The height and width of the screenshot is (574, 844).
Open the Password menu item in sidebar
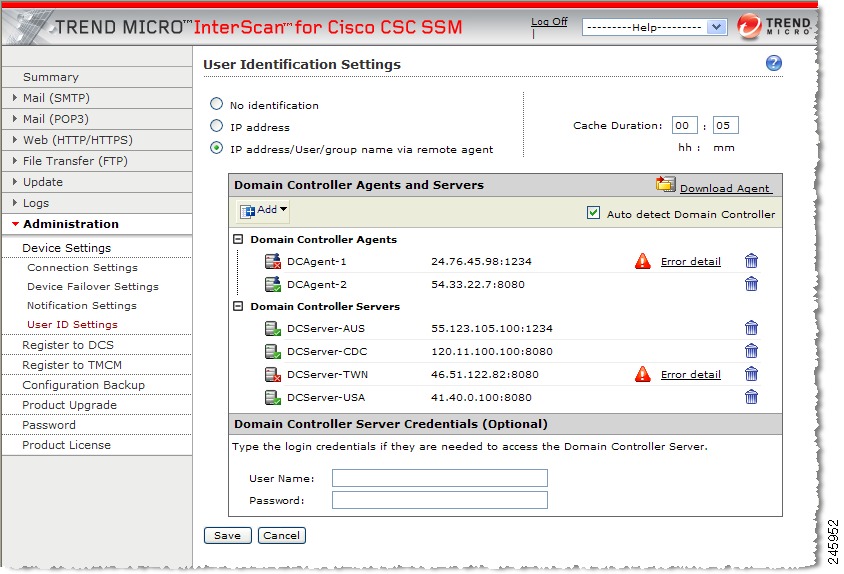tap(49, 425)
